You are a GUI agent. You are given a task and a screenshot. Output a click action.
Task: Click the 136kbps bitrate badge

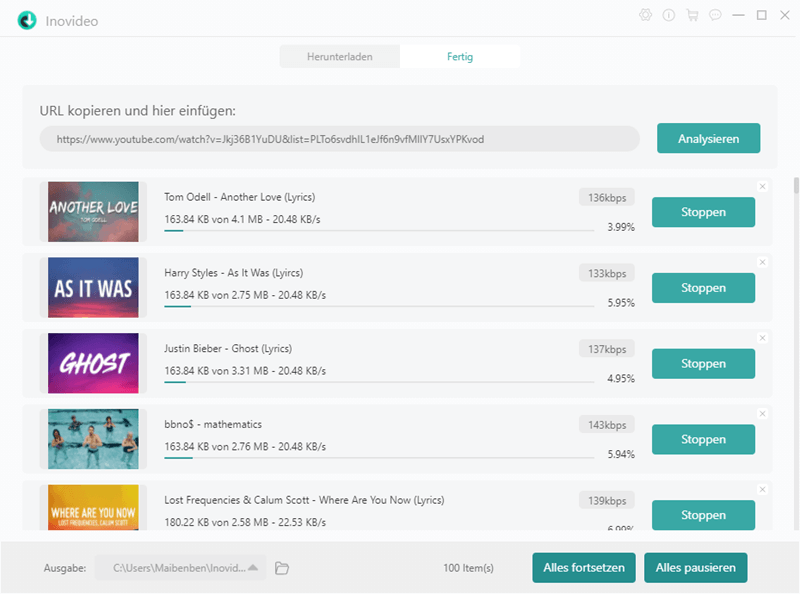pyautogui.click(x=607, y=197)
